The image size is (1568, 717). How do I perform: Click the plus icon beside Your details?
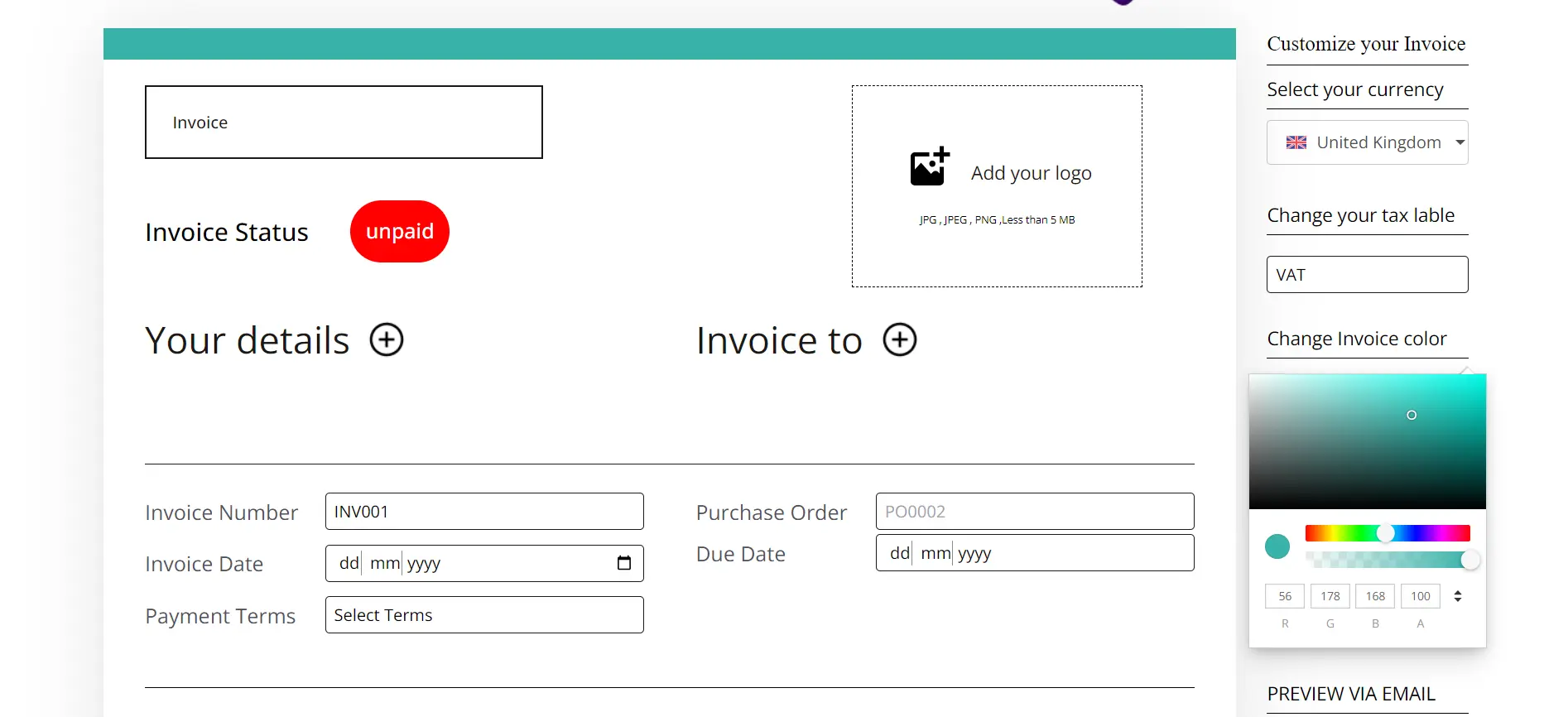pyautogui.click(x=386, y=340)
